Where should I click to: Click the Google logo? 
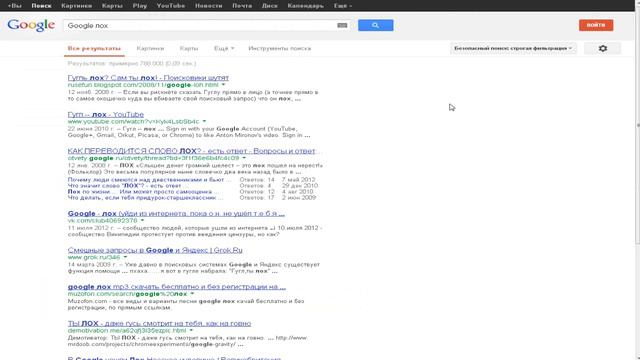31,25
